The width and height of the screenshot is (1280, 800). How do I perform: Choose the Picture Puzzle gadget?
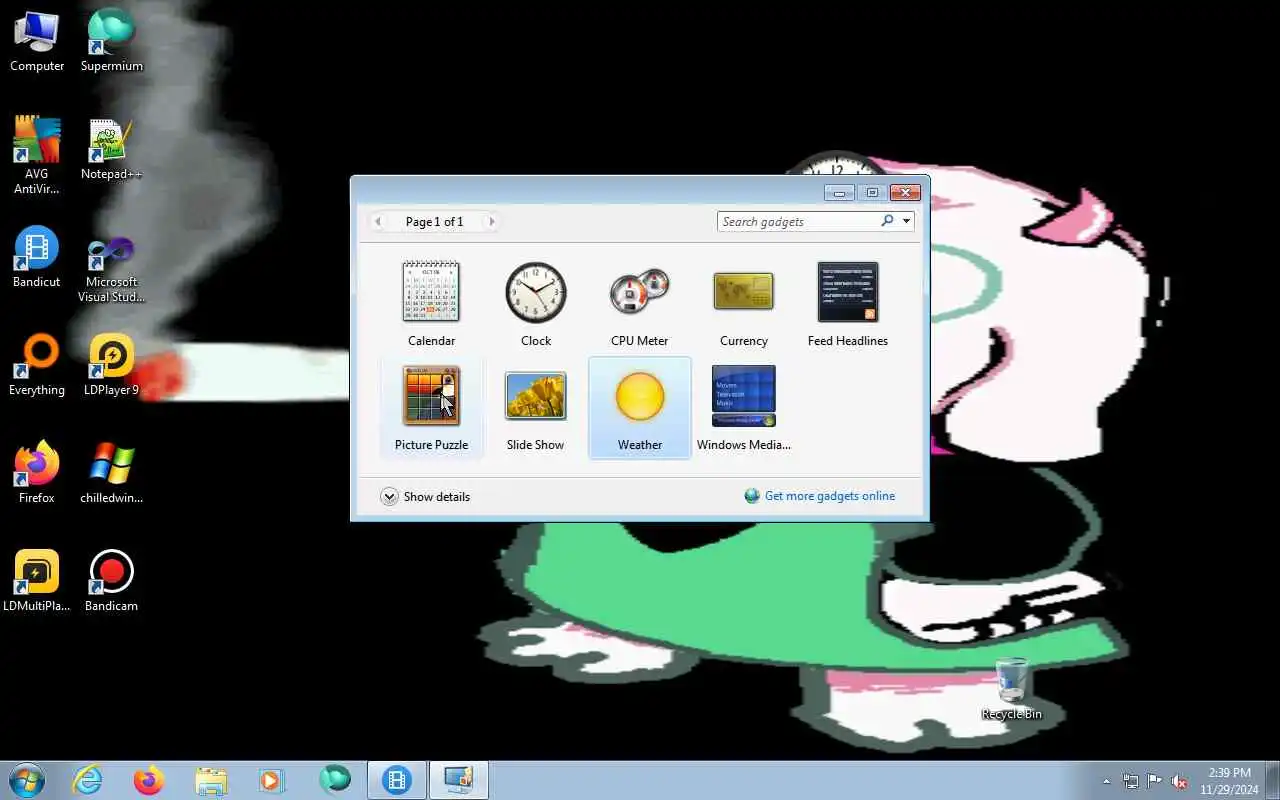[x=431, y=408]
